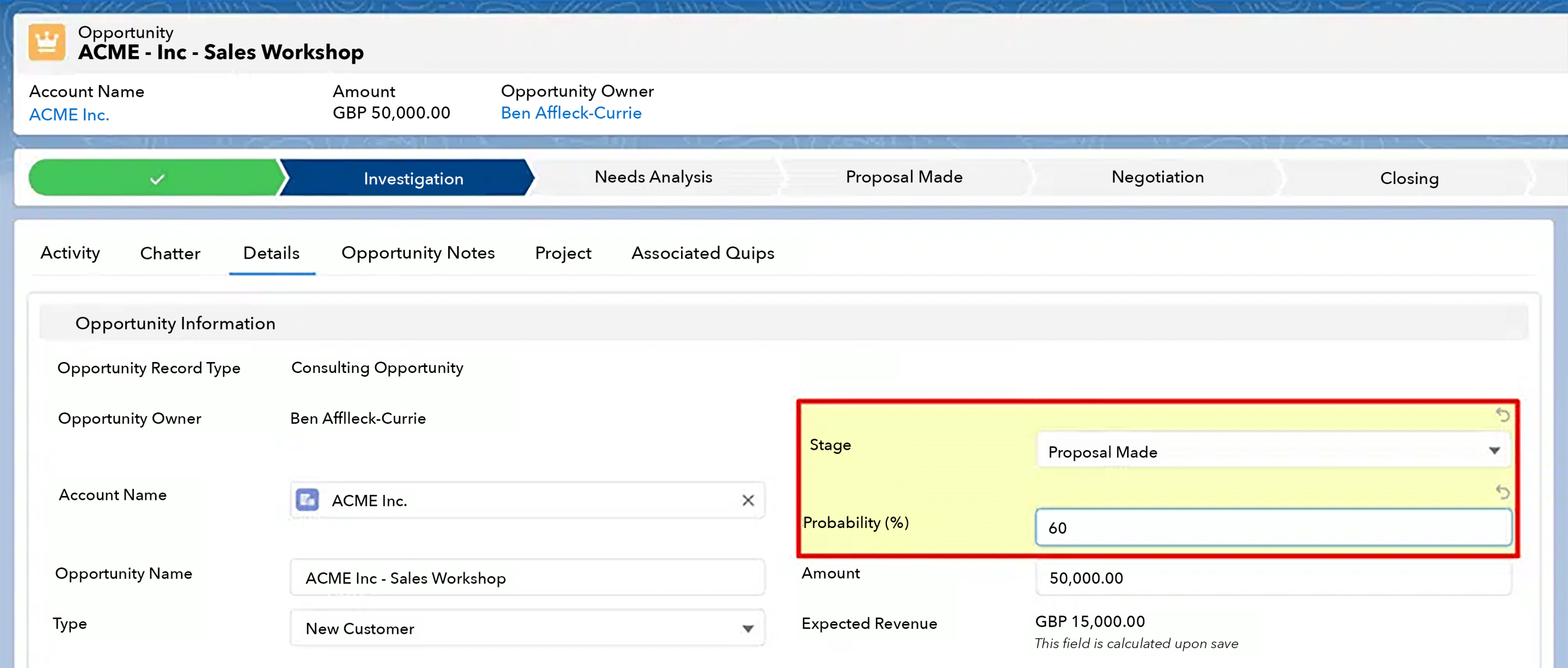The height and width of the screenshot is (668, 1568).
Task: Click the Stage dropdown arrow
Action: point(1494,451)
